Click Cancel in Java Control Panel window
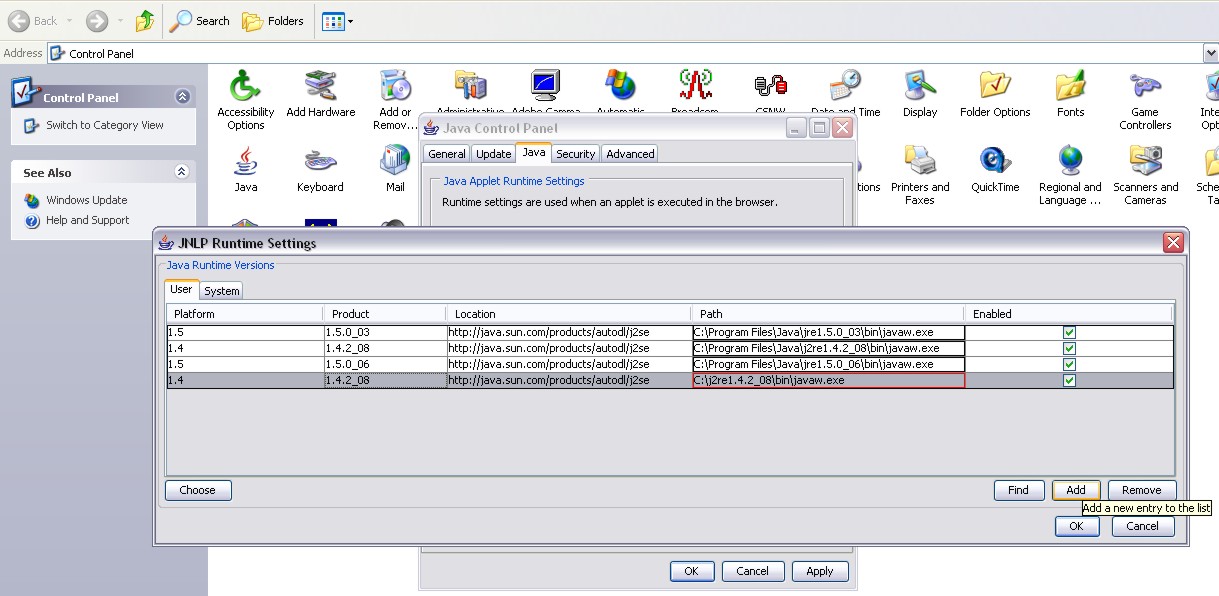The width and height of the screenshot is (1219, 596). tap(752, 571)
